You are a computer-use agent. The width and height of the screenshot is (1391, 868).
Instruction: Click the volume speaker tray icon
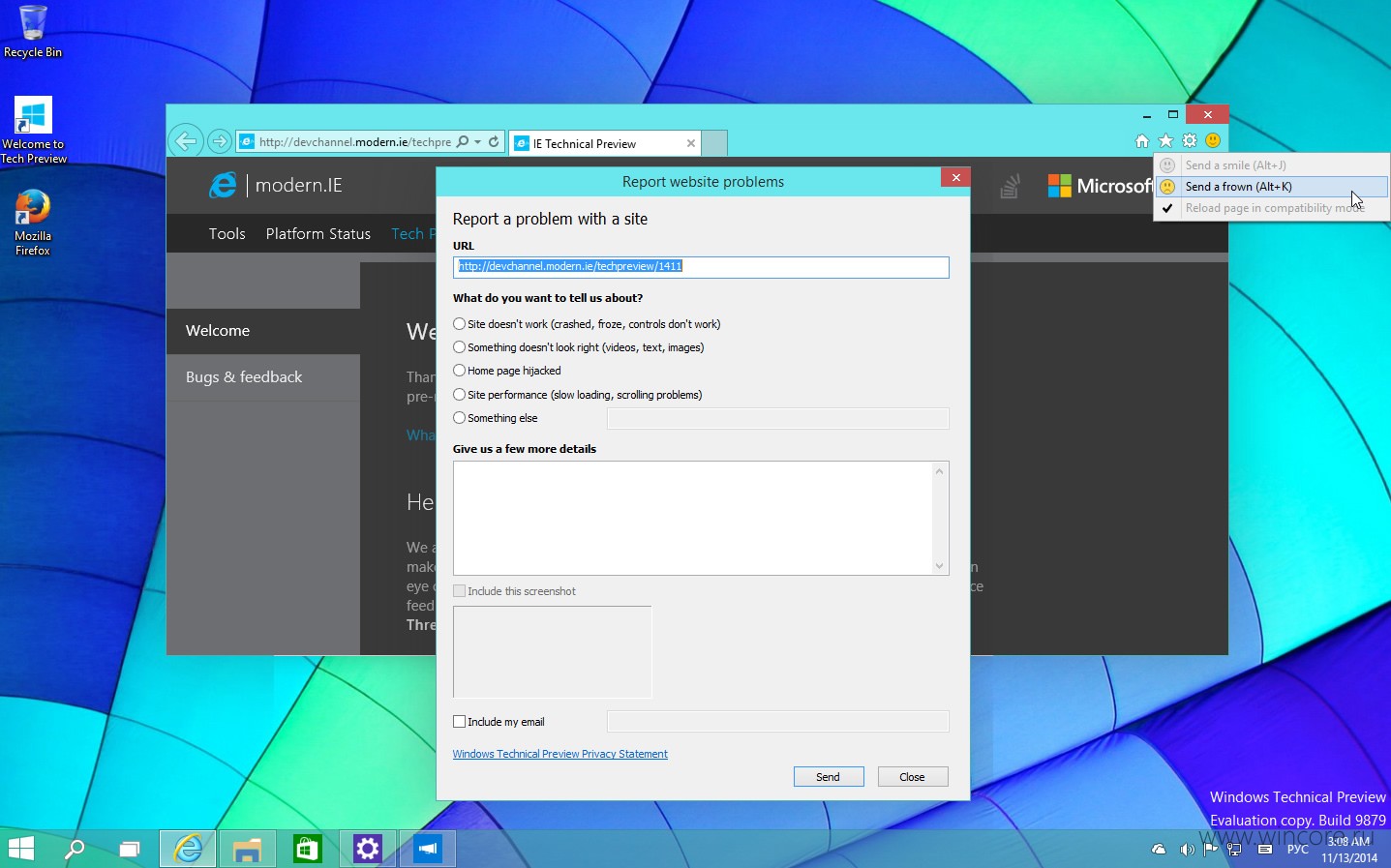click(1187, 850)
